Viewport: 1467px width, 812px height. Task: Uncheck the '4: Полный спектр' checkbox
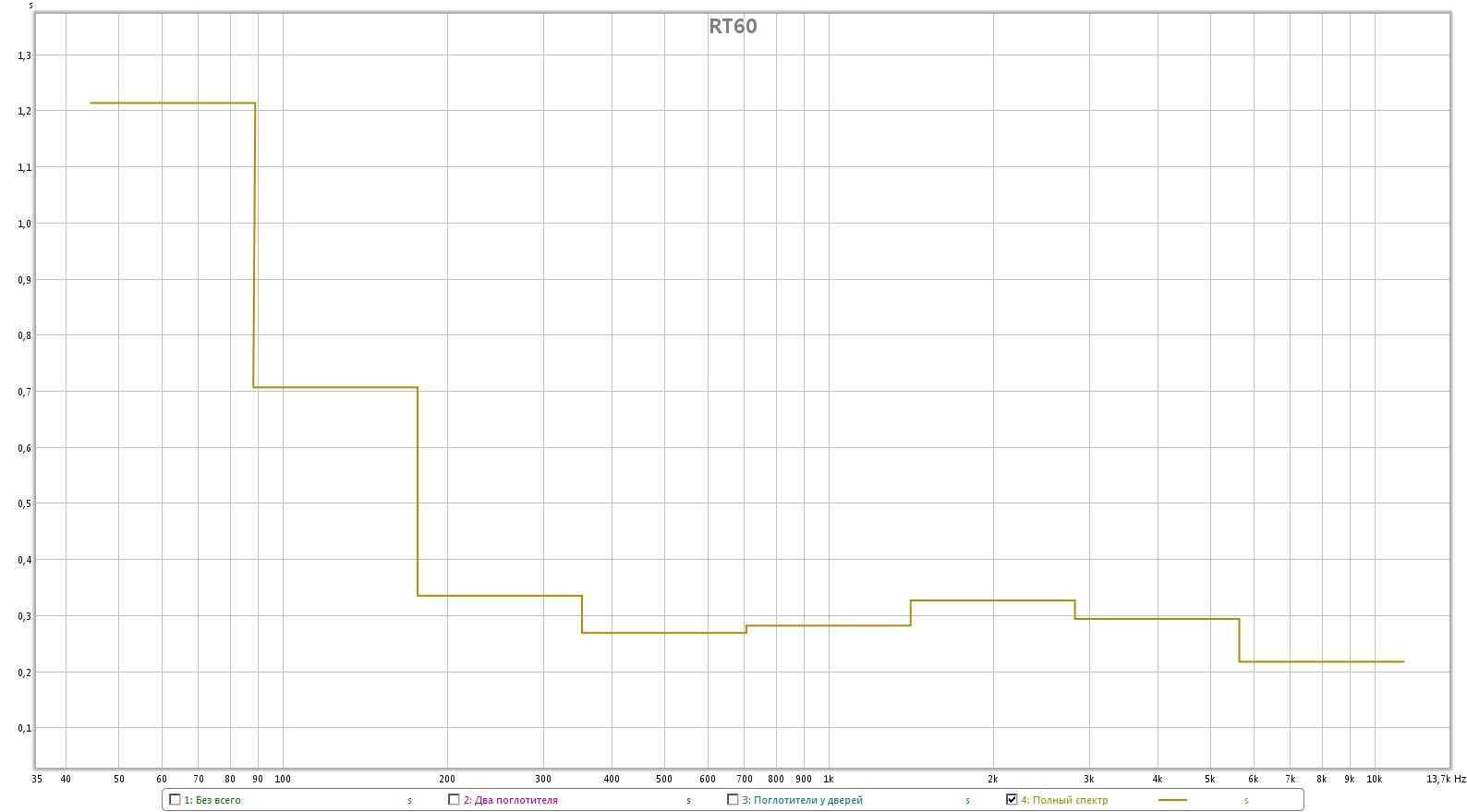[x=1012, y=800]
